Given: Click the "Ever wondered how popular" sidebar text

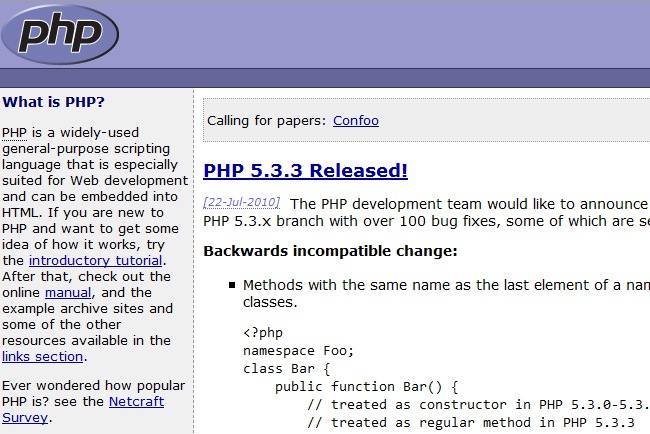Looking at the screenshot, I should pyautogui.click(x=94, y=385).
